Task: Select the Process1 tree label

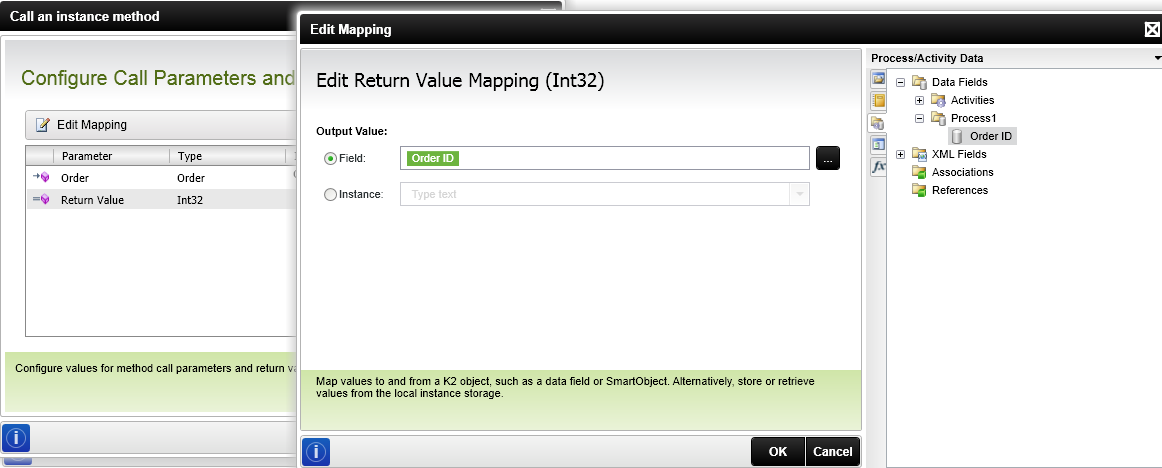Action: (972, 118)
